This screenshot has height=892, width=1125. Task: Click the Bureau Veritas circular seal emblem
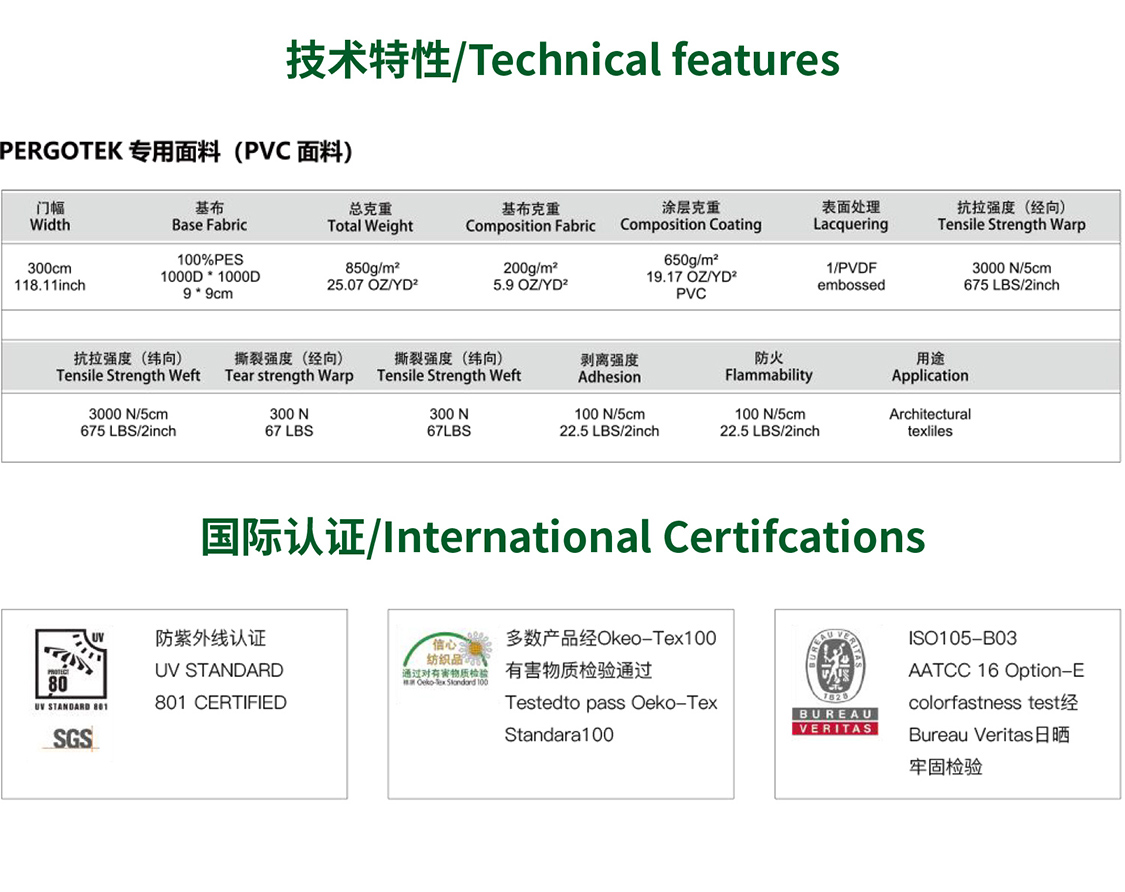835,664
